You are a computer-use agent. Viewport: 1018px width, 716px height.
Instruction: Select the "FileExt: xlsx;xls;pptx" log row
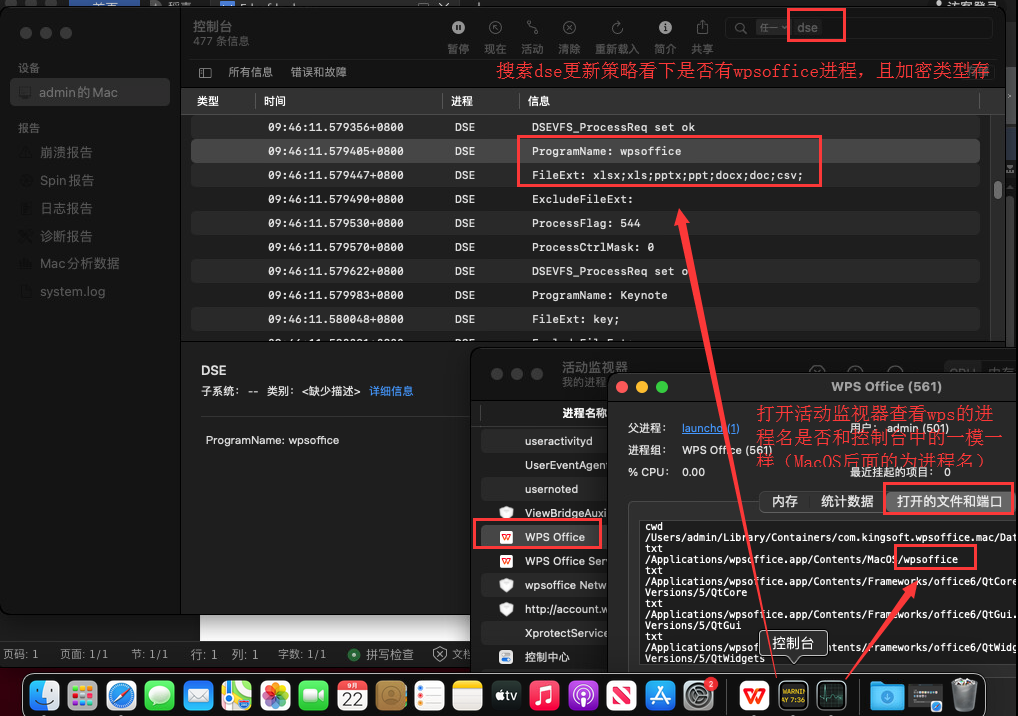[585, 175]
